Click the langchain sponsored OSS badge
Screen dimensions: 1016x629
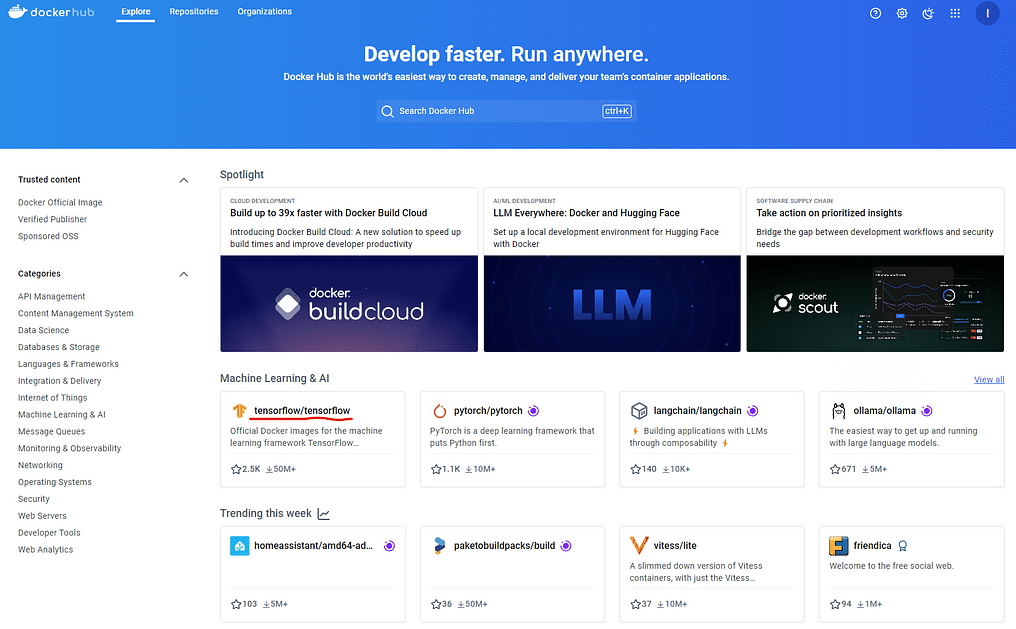pyautogui.click(x=752, y=411)
